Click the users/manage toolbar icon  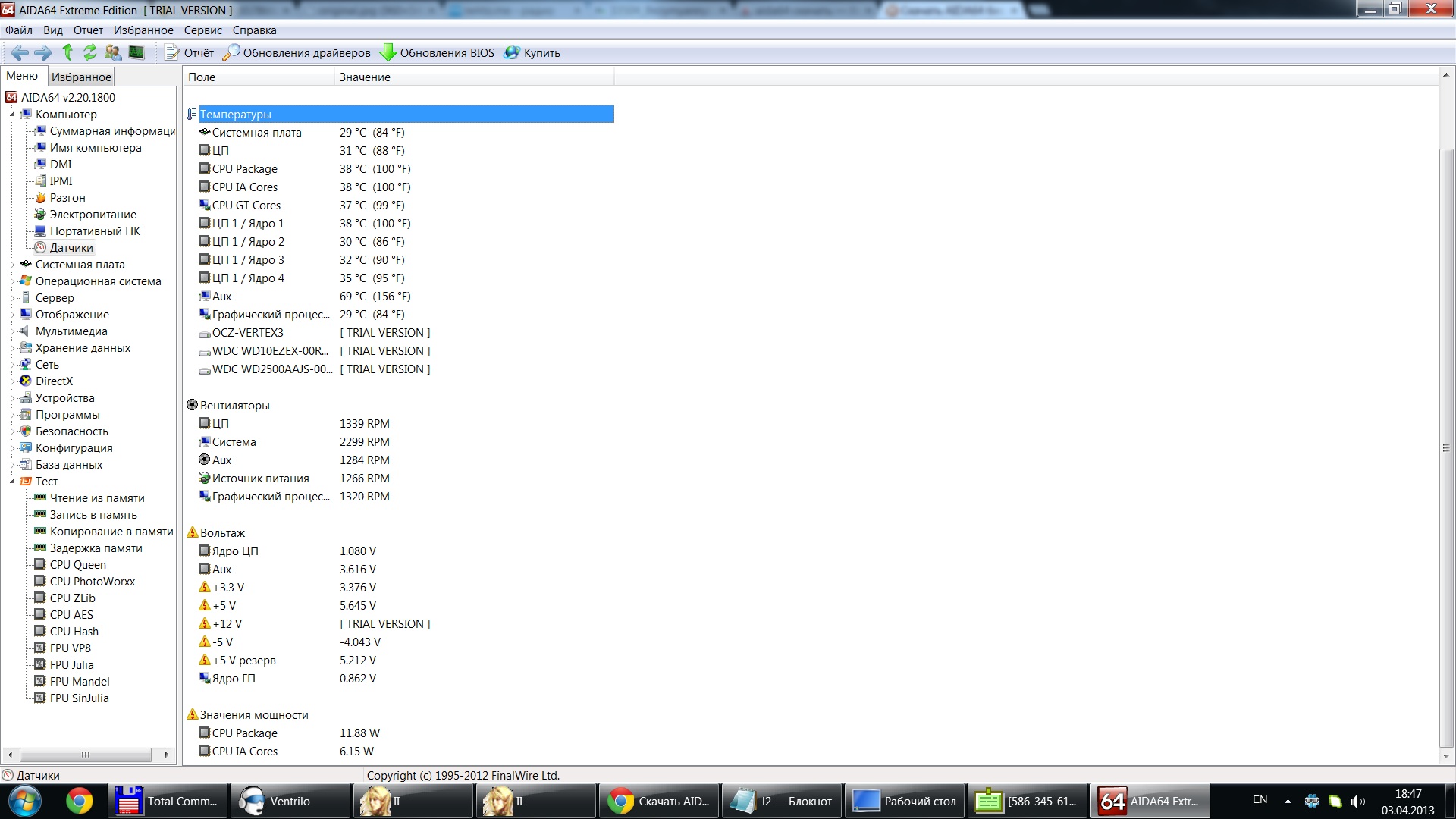coord(113,52)
